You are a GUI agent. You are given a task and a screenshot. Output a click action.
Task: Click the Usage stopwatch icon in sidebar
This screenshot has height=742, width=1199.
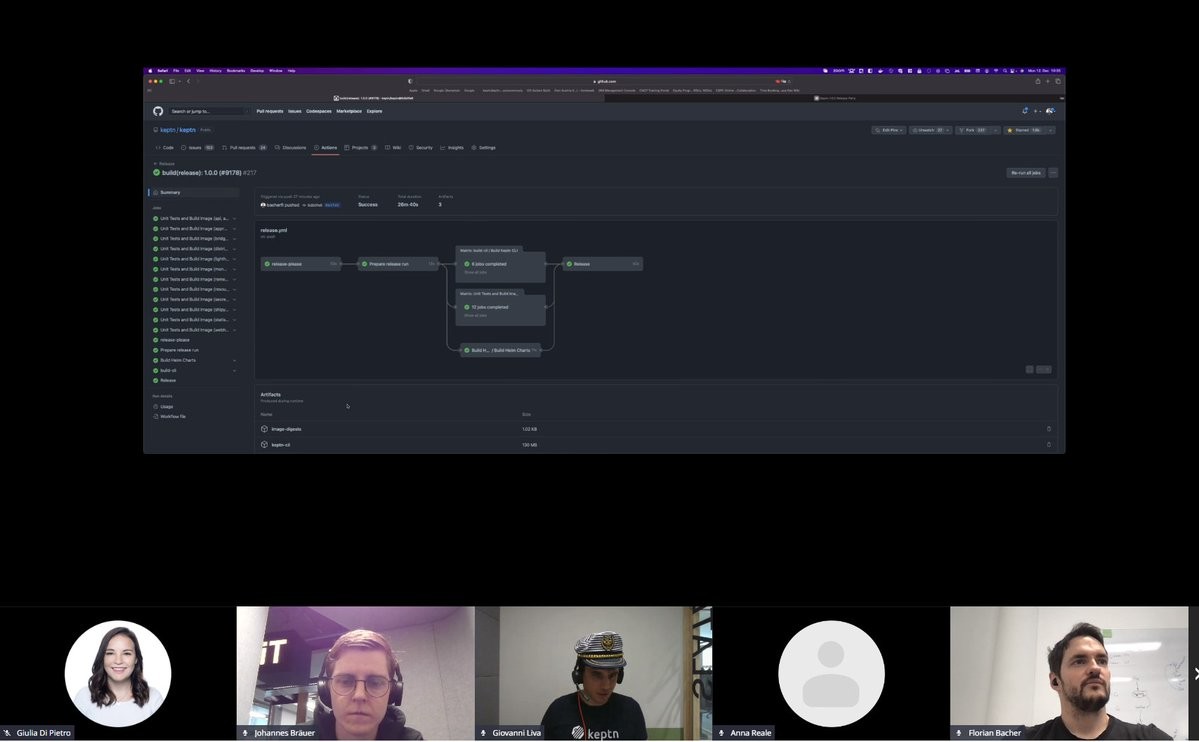[x=156, y=406]
